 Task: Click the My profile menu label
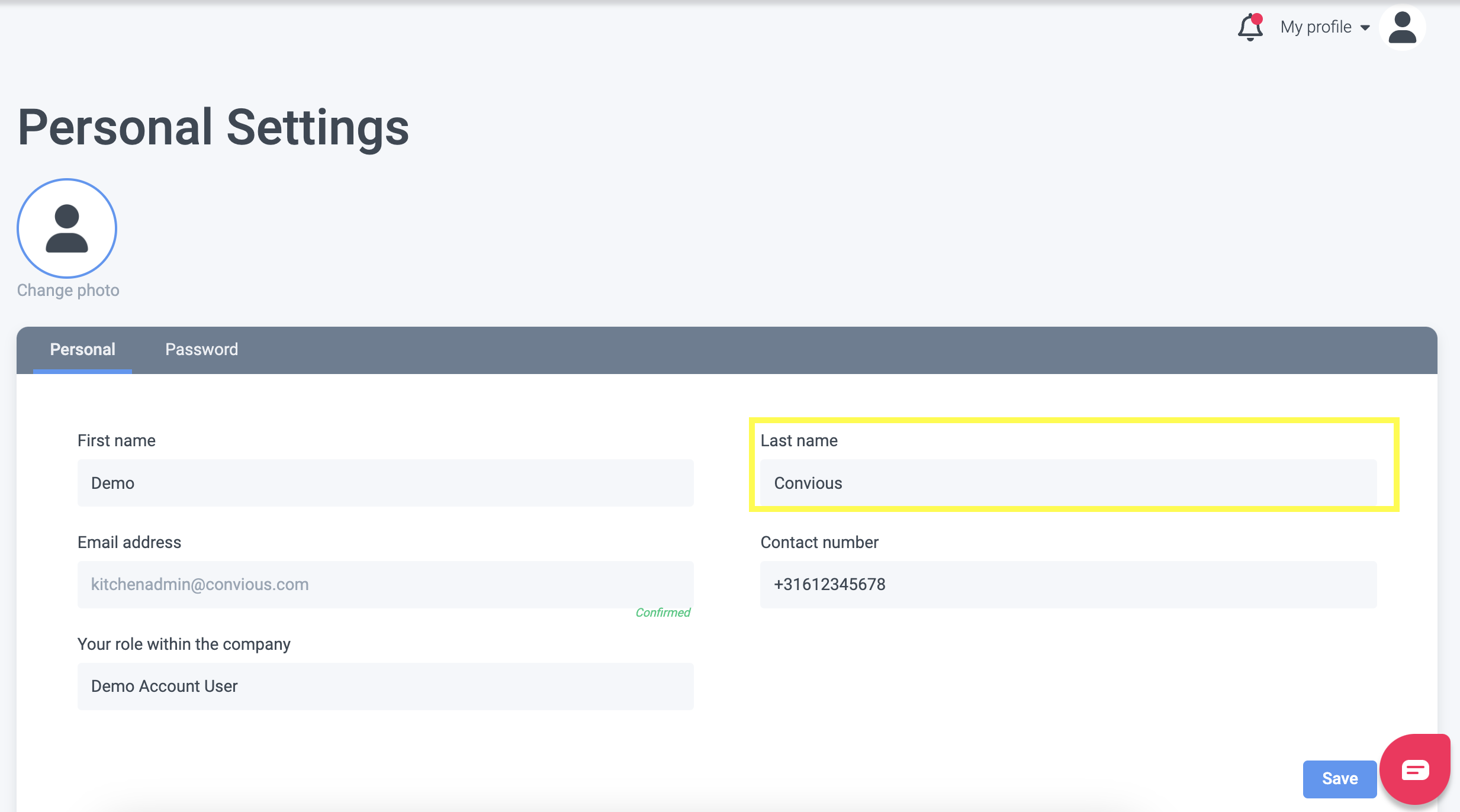(1316, 27)
